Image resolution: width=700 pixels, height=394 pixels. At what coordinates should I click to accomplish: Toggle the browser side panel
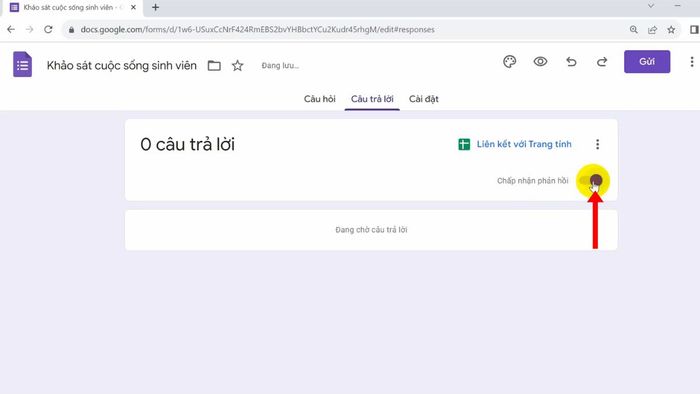[x=694, y=29]
